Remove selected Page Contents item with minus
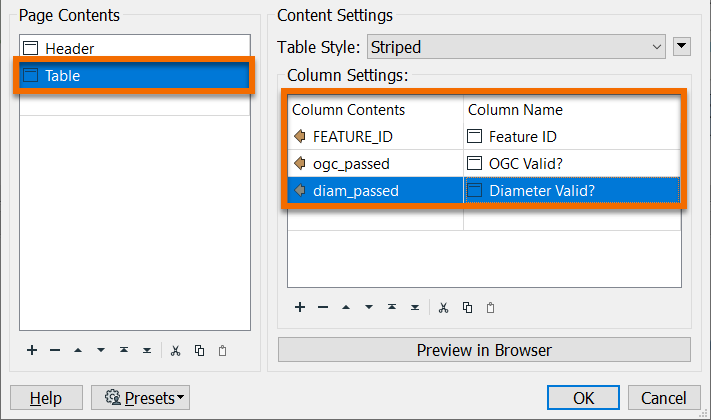This screenshot has width=711, height=420. [55, 350]
